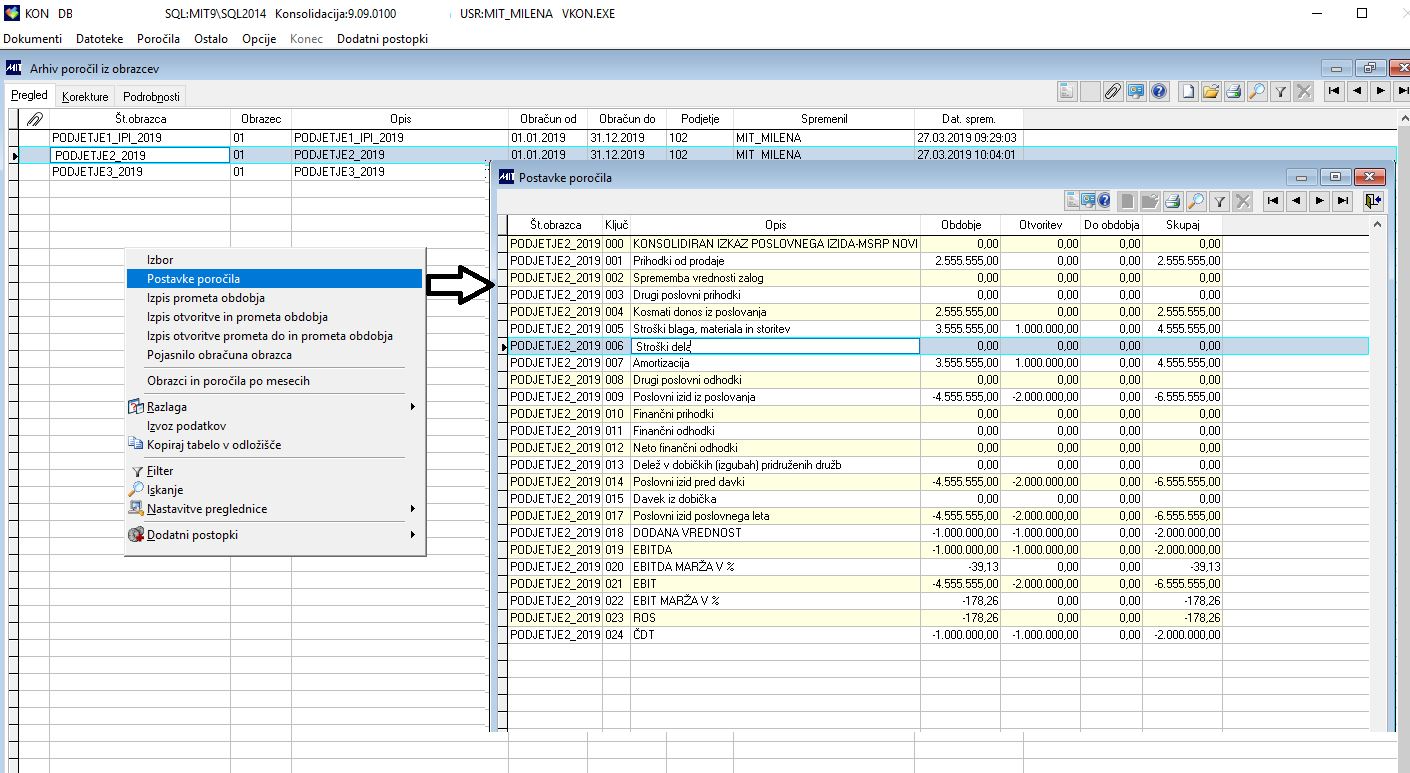Click the filter funnel icon in Postavke poročila toolbar
Screen dimensions: 1410x773
pyautogui.click(x=1219, y=201)
